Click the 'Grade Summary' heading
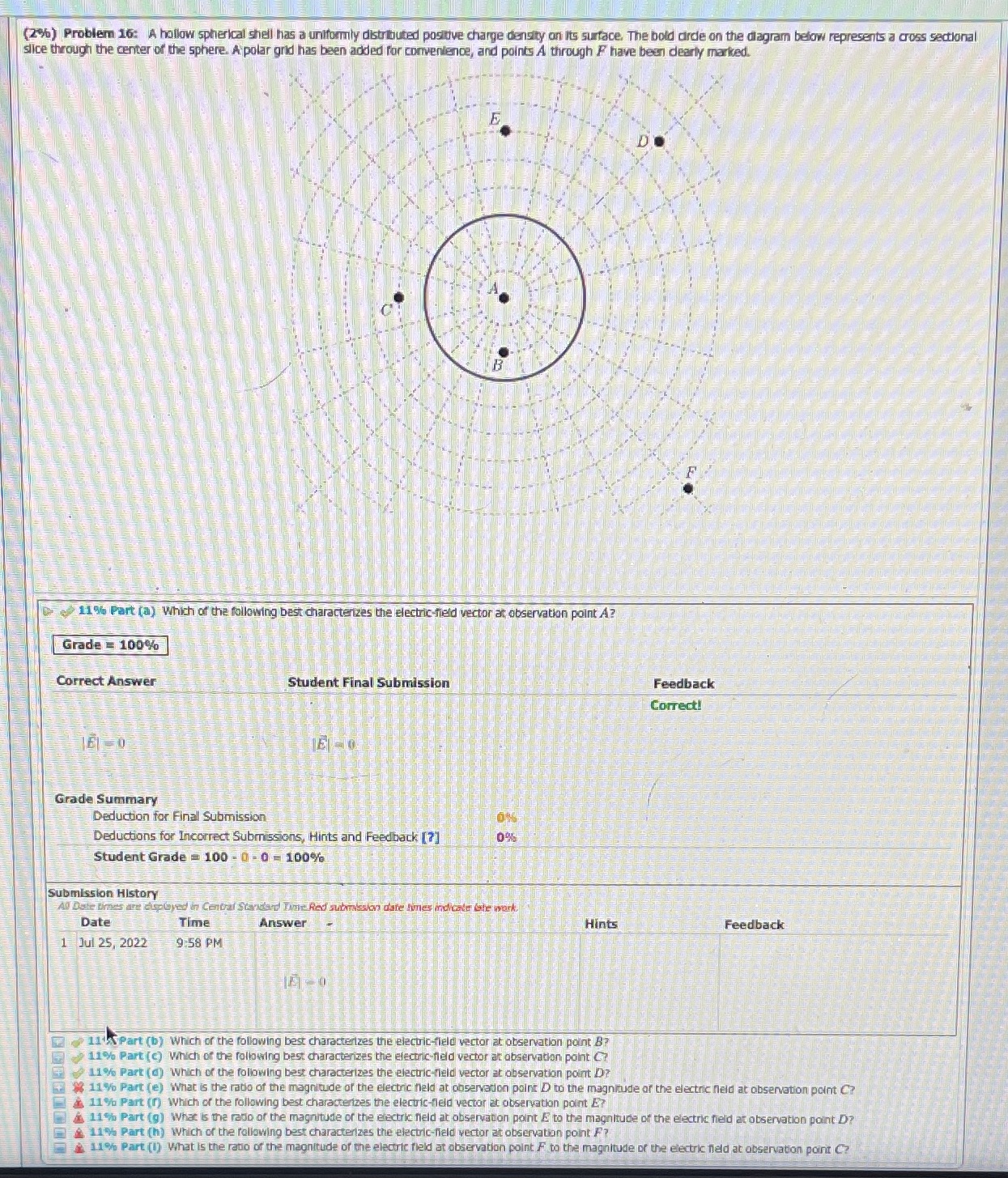1008x1178 pixels. click(106, 799)
